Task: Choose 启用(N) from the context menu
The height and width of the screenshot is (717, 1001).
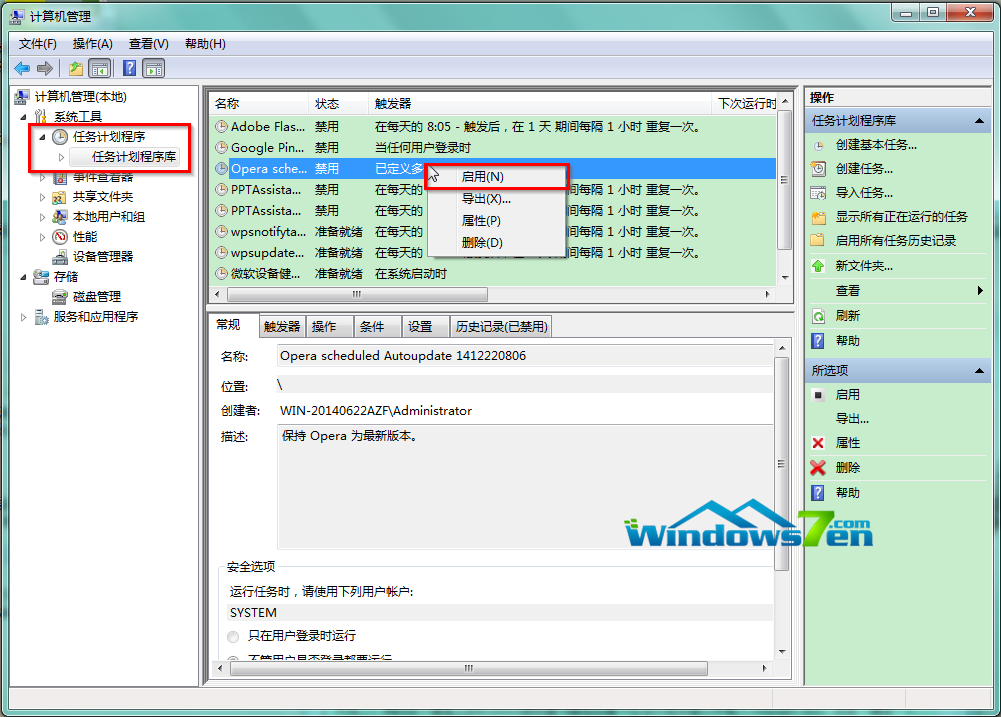Action: point(482,176)
